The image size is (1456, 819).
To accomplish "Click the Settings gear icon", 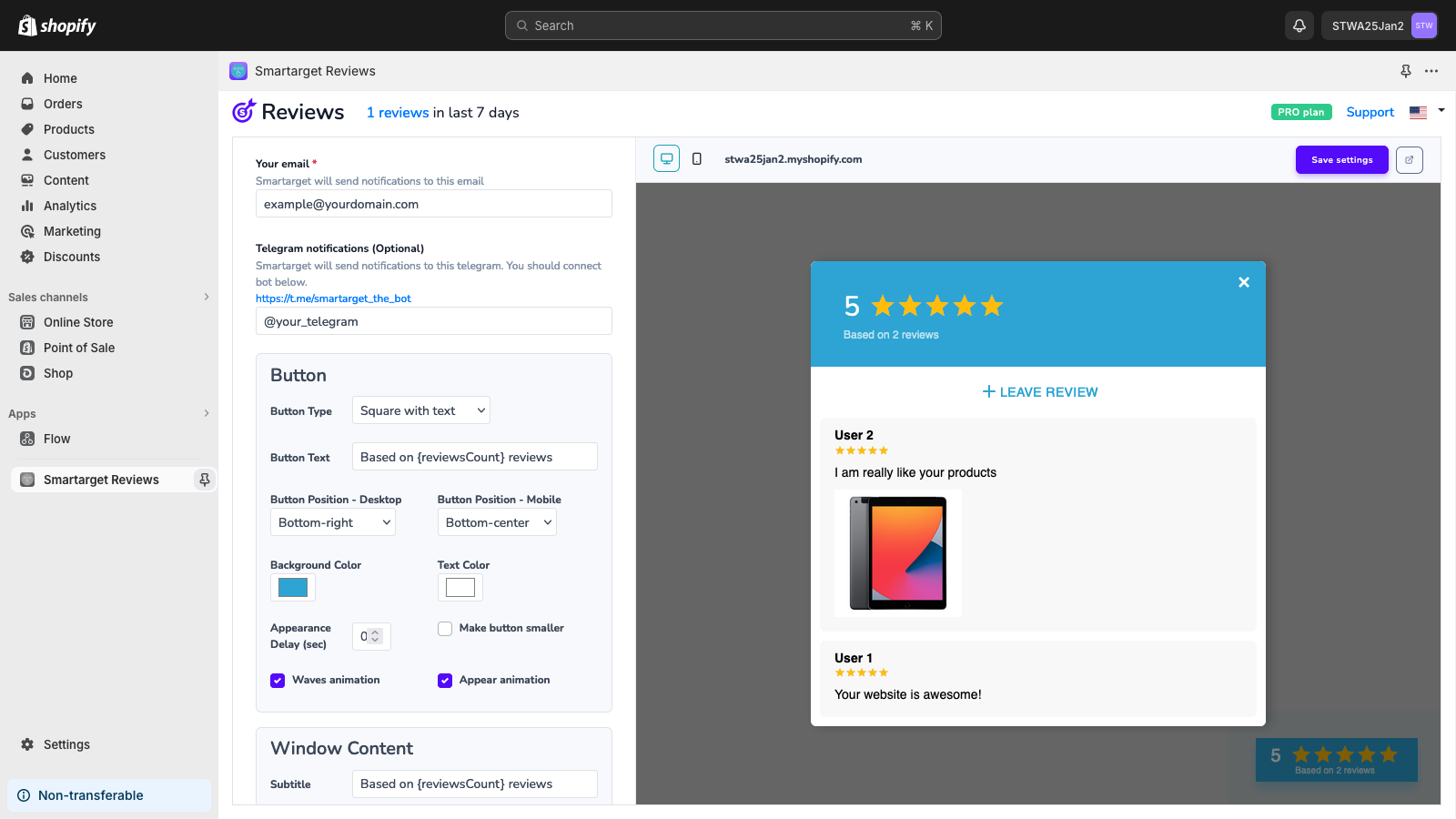I will [x=27, y=744].
